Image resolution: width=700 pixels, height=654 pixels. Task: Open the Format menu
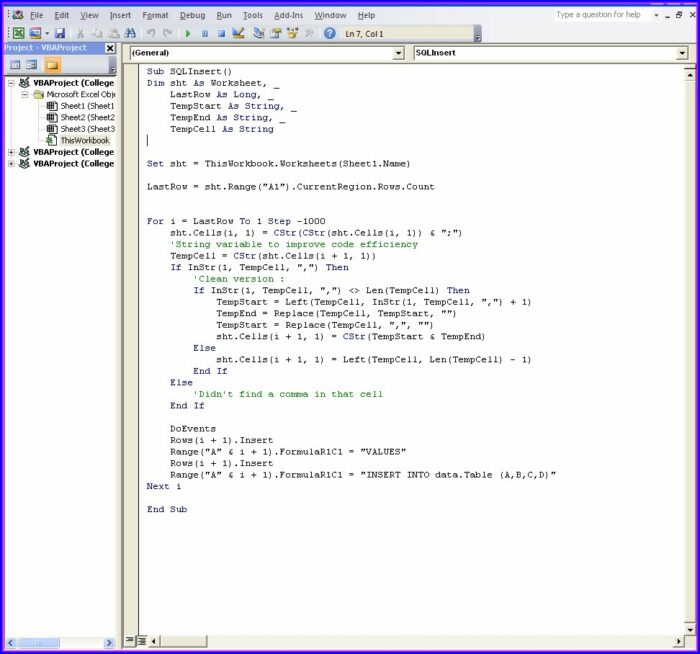point(155,15)
